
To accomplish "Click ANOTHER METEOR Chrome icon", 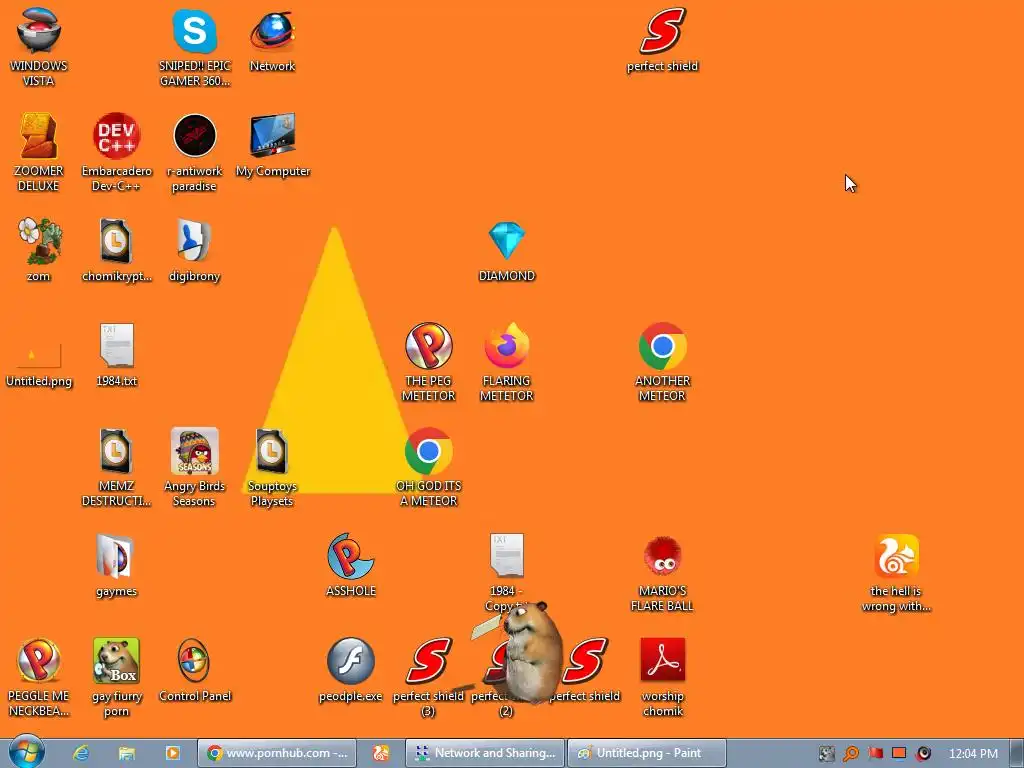I will (662, 362).
